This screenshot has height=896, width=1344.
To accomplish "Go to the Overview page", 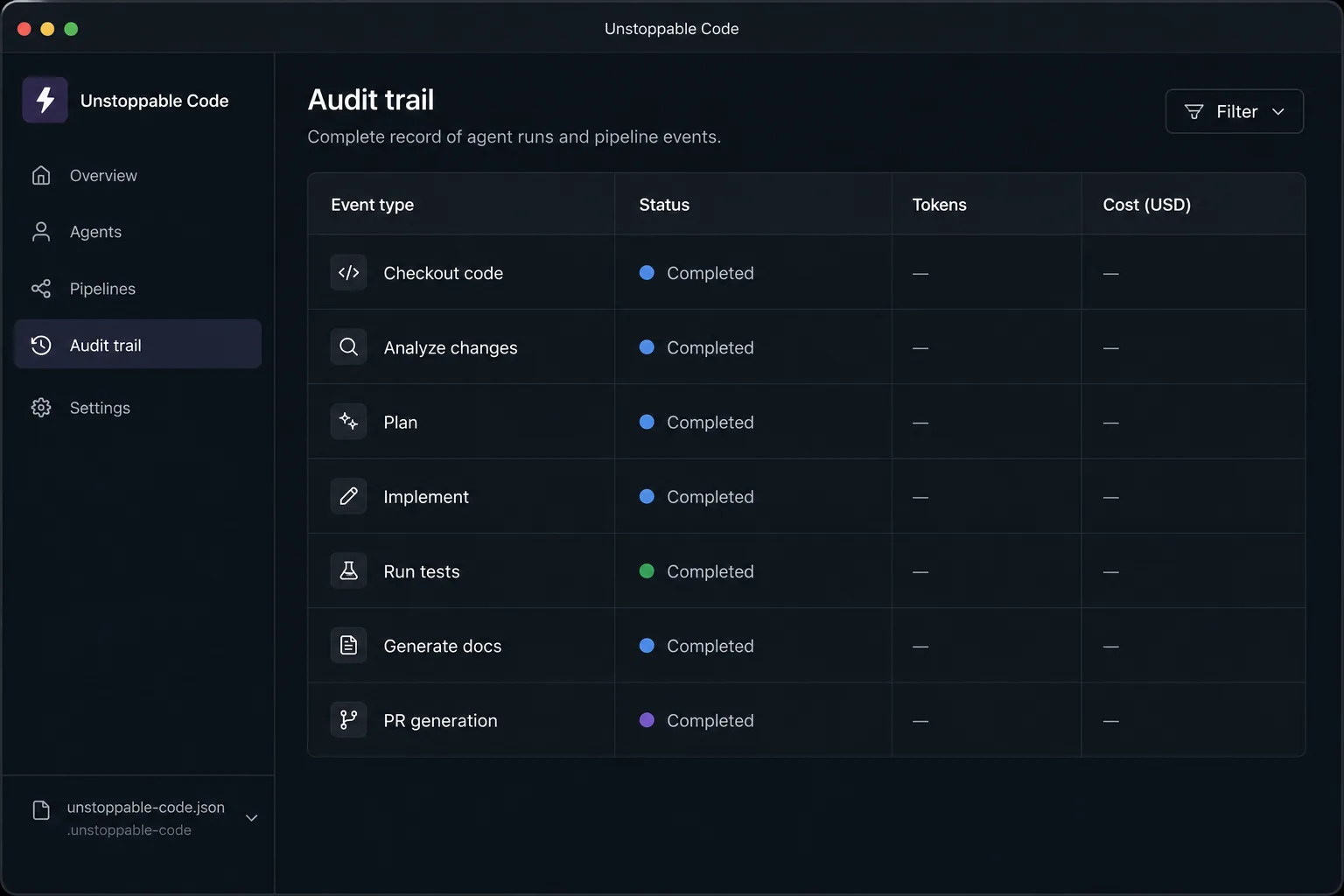I will (137, 175).
